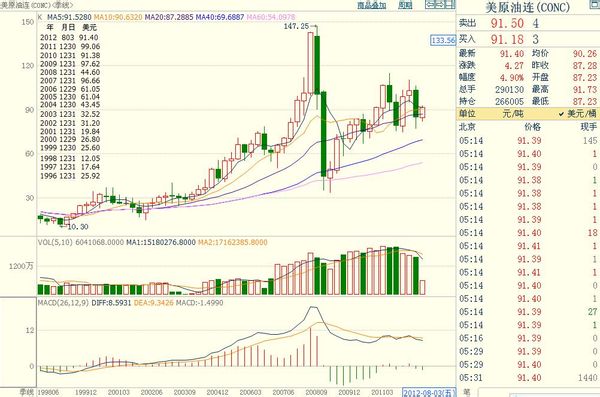The width and height of the screenshot is (600, 397).
Task: Click the 133.56 price marker box
Action: (x=443, y=40)
